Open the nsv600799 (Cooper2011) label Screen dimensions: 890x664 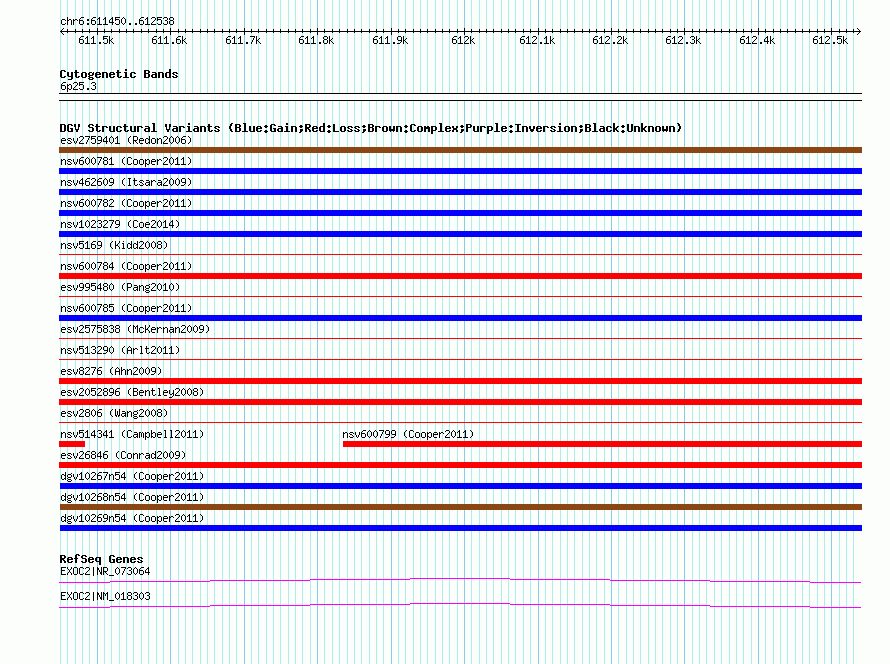[408, 434]
